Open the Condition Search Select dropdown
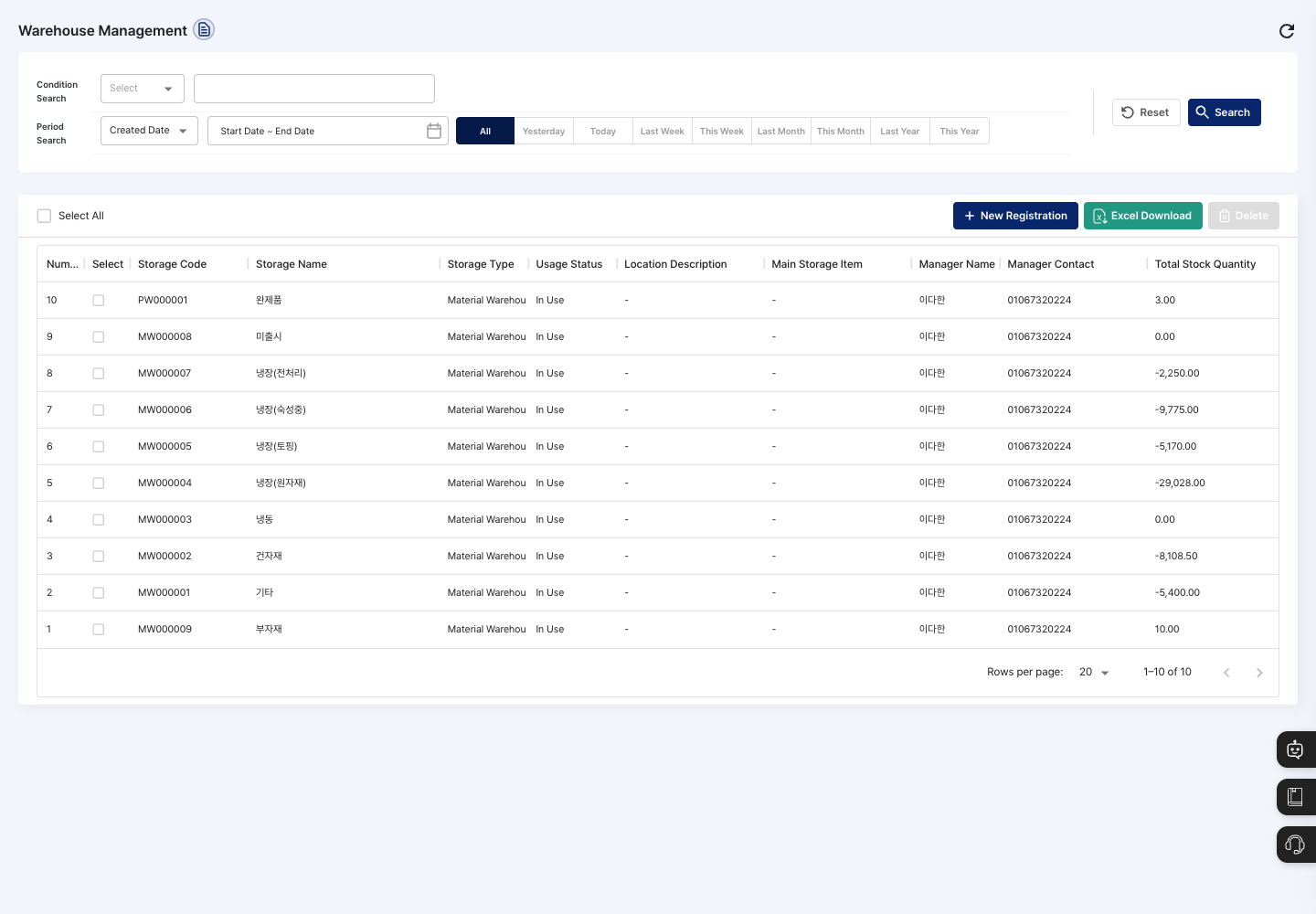The width and height of the screenshot is (1316, 914). point(143,89)
